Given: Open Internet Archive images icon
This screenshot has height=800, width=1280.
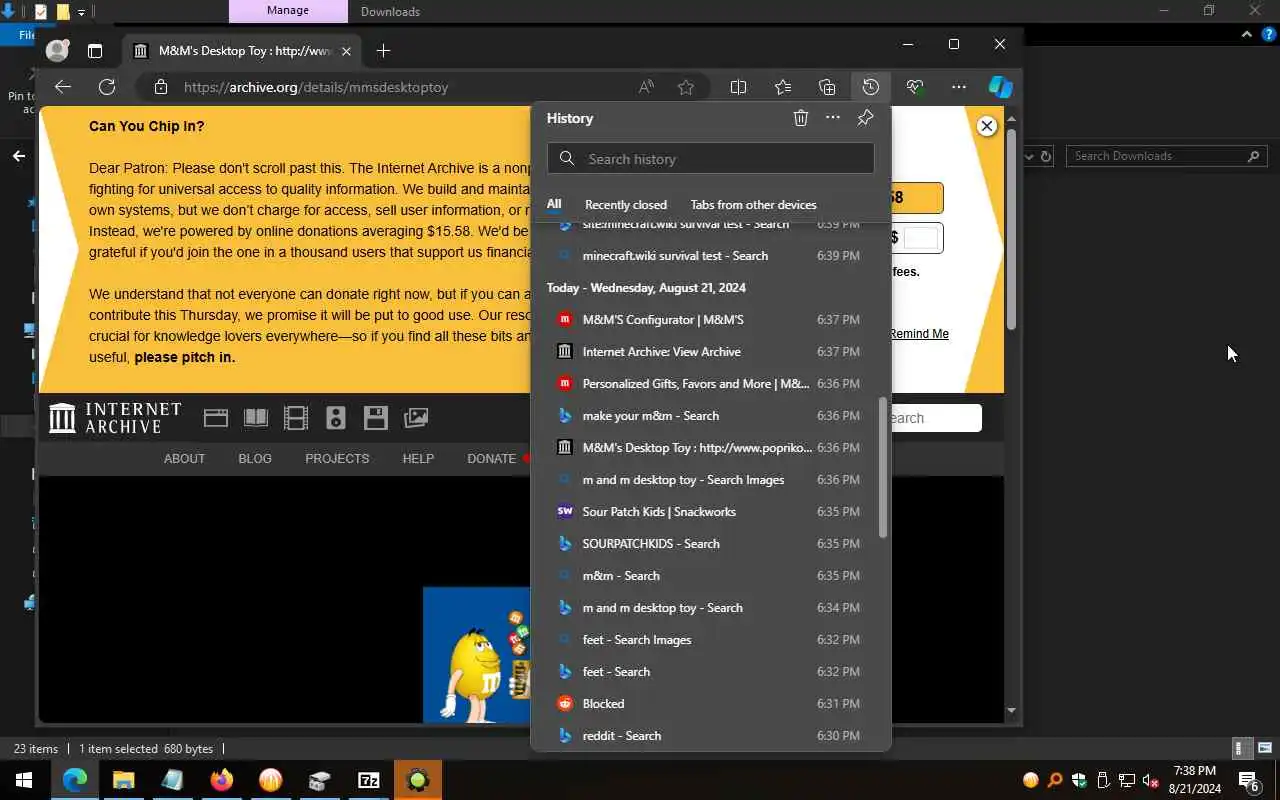Looking at the screenshot, I should 416,418.
